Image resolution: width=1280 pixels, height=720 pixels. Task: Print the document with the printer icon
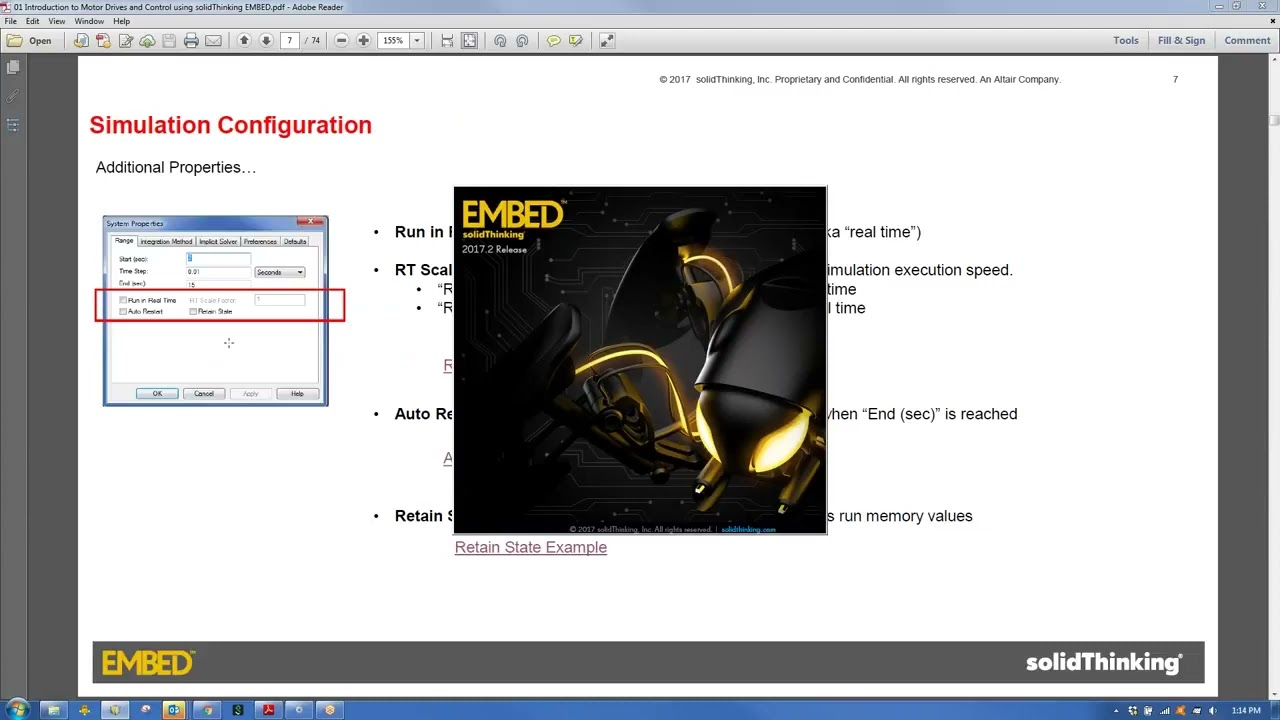(x=191, y=41)
